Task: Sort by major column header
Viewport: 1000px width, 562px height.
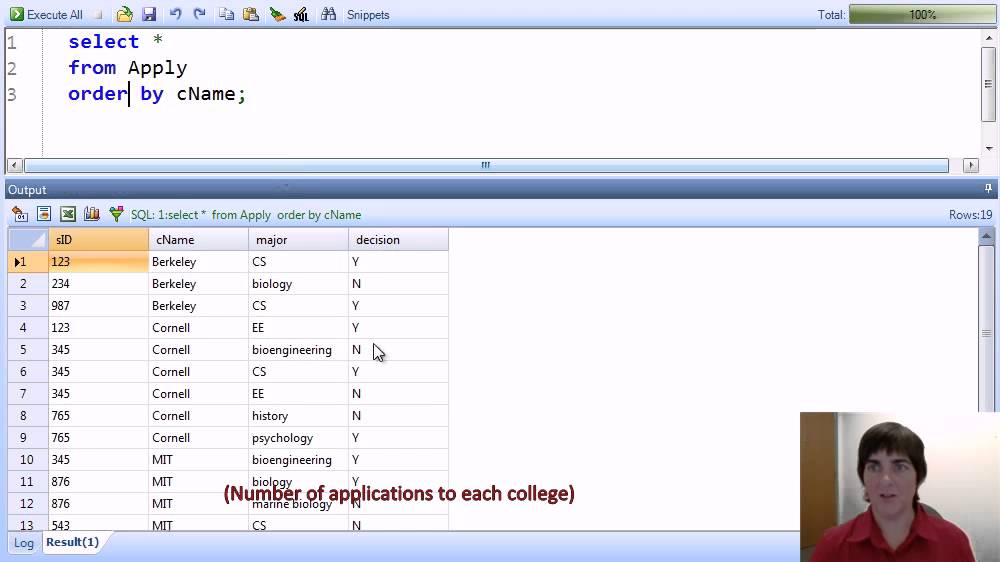Action: tap(298, 240)
